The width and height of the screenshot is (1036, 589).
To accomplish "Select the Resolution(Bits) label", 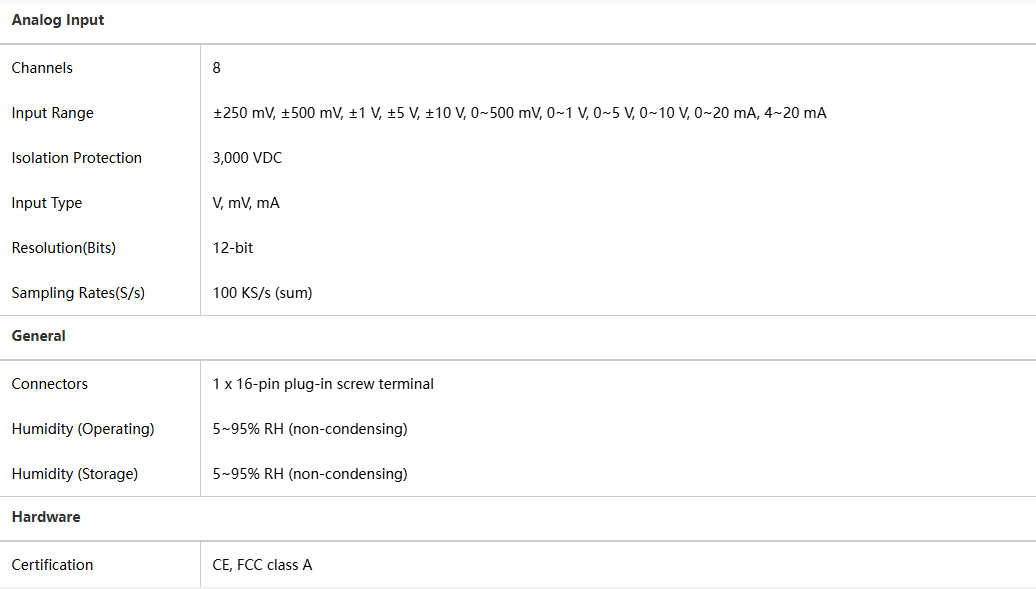I will [64, 248].
